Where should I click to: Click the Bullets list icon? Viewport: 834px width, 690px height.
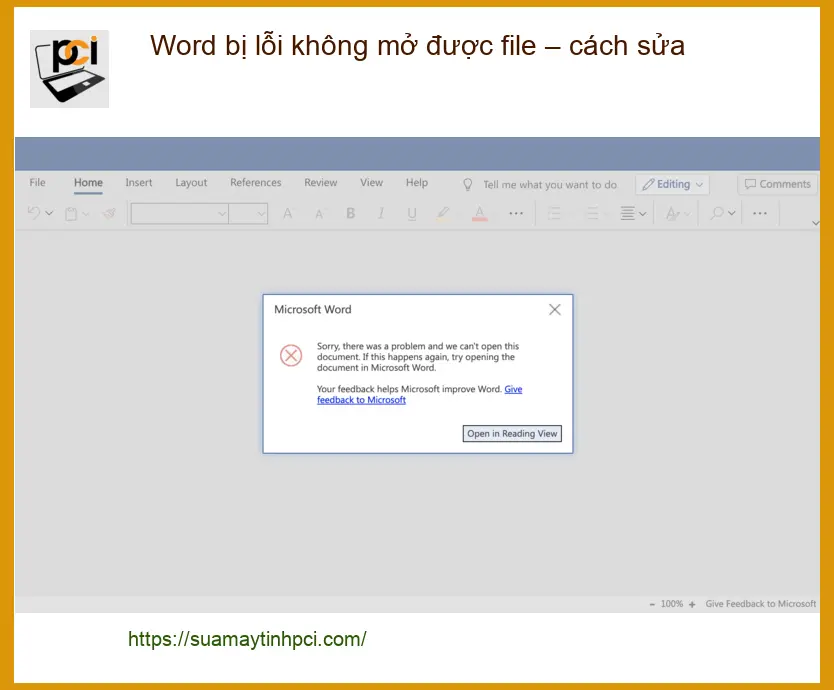click(554, 214)
